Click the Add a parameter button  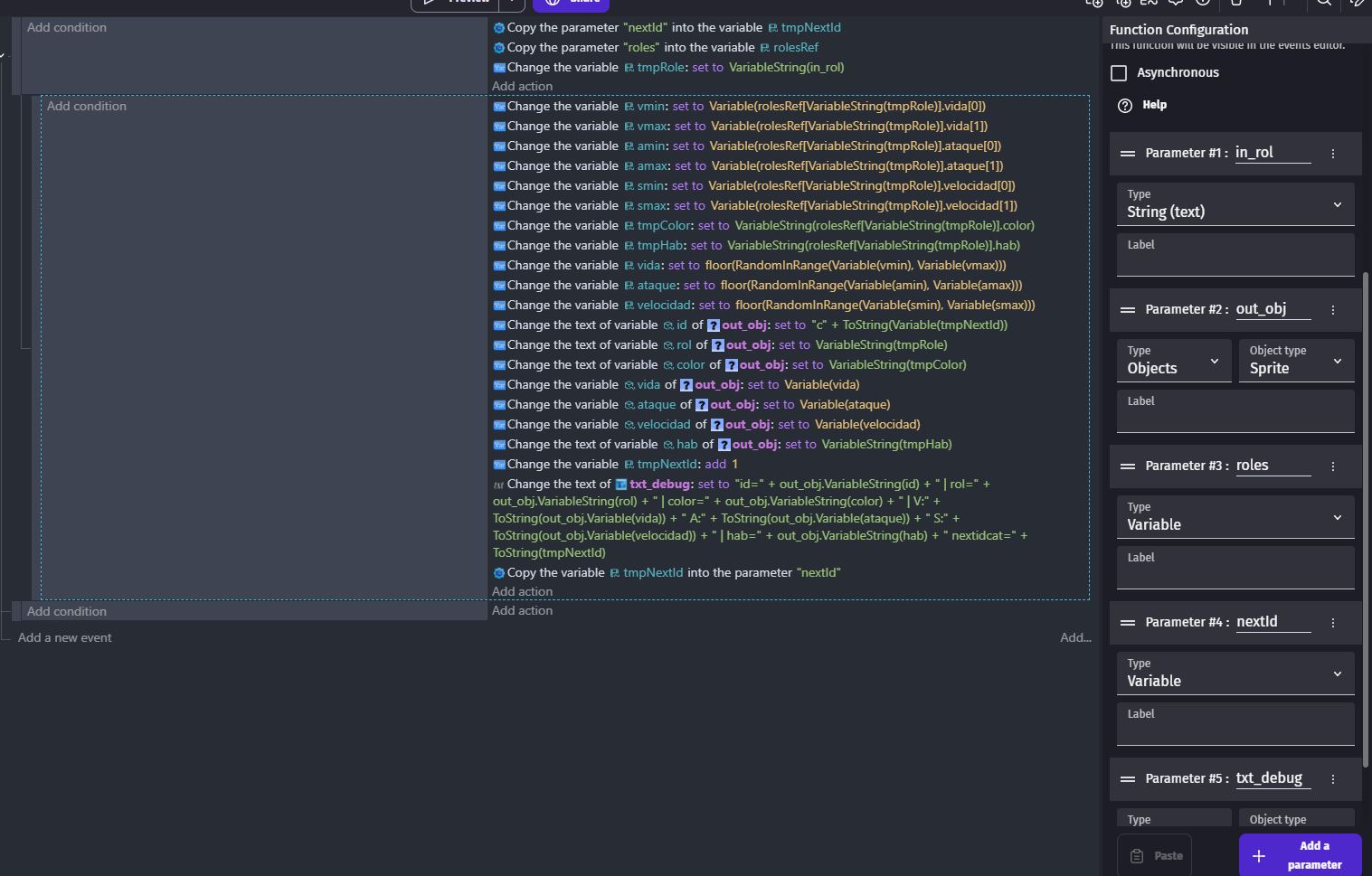1300,855
